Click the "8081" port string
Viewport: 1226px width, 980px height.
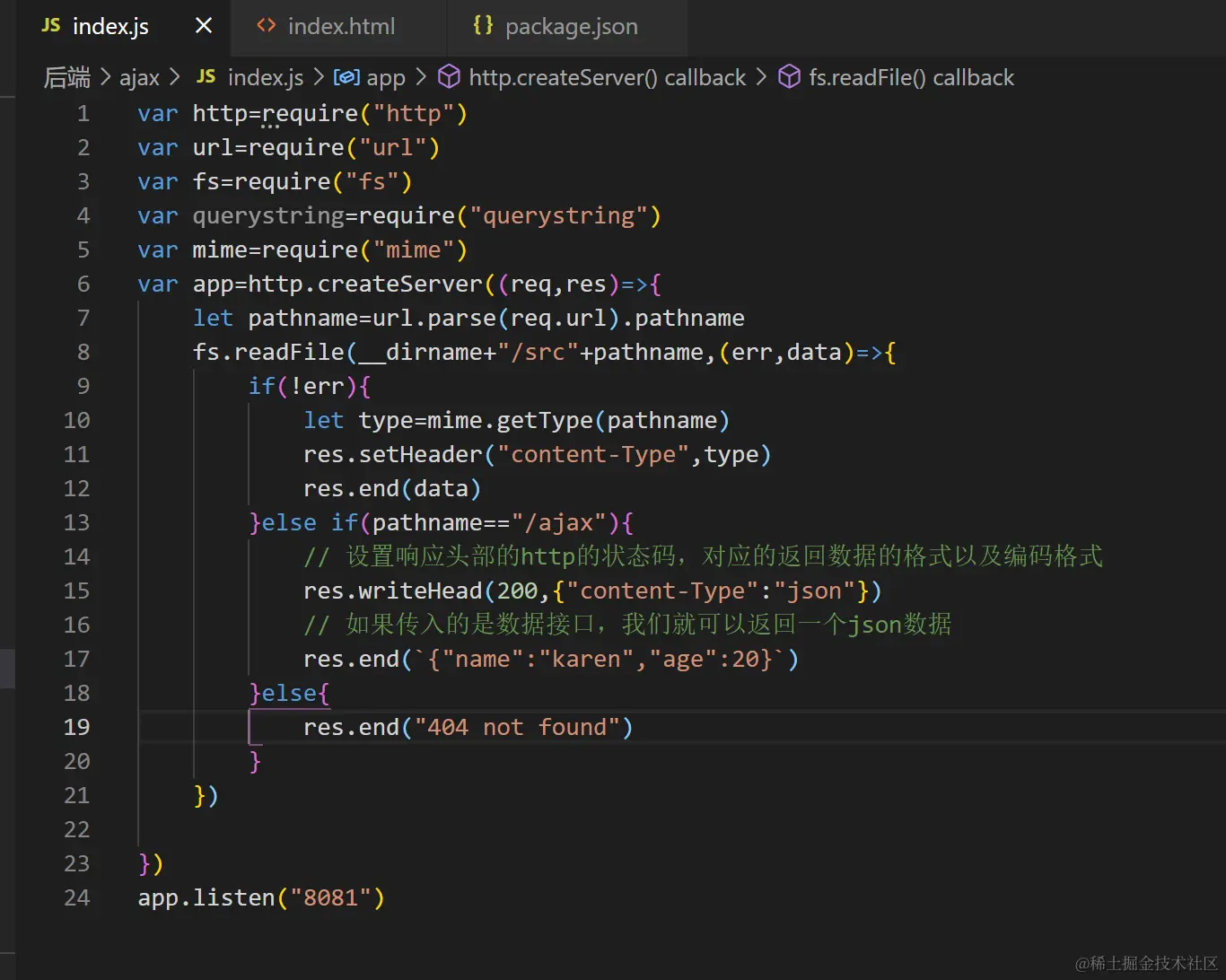point(330,898)
